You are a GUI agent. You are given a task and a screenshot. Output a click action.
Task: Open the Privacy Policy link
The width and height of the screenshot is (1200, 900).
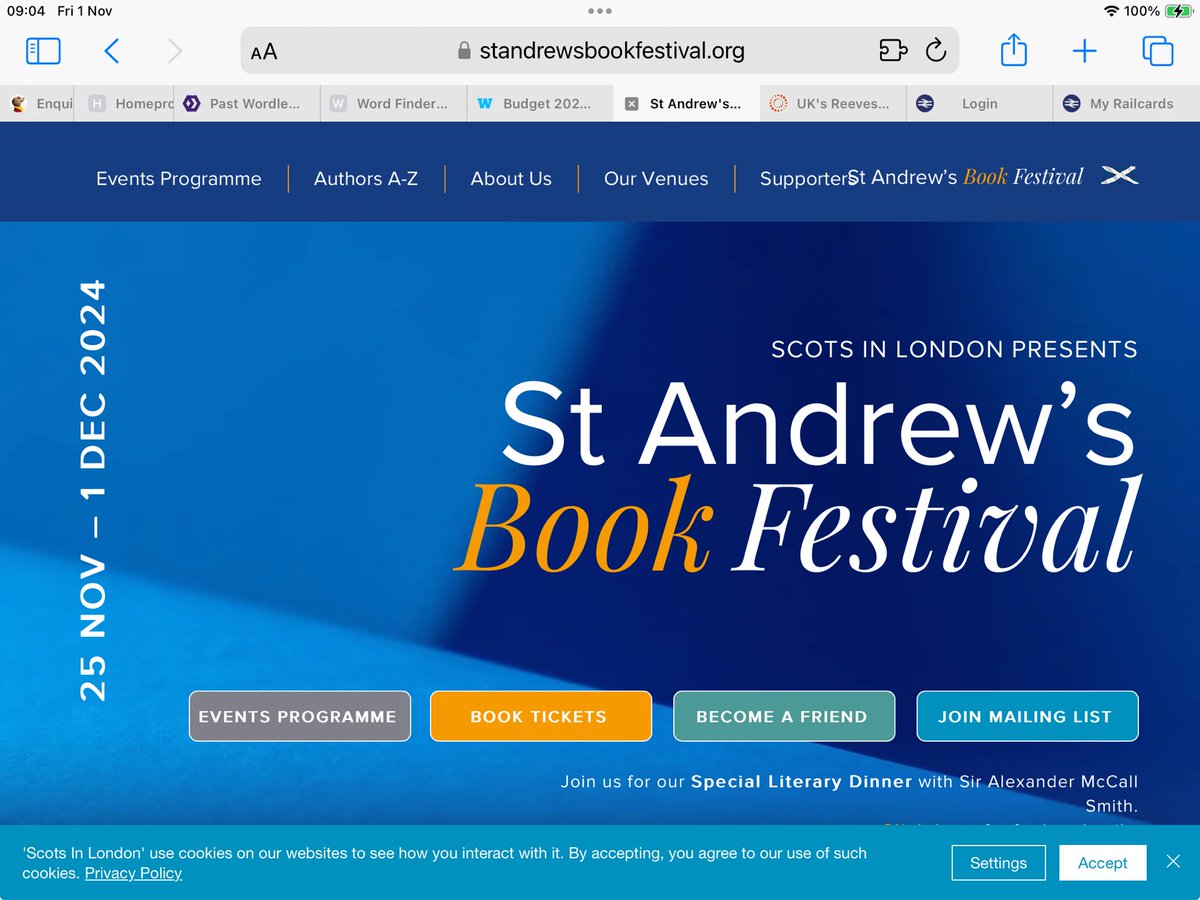click(x=133, y=873)
